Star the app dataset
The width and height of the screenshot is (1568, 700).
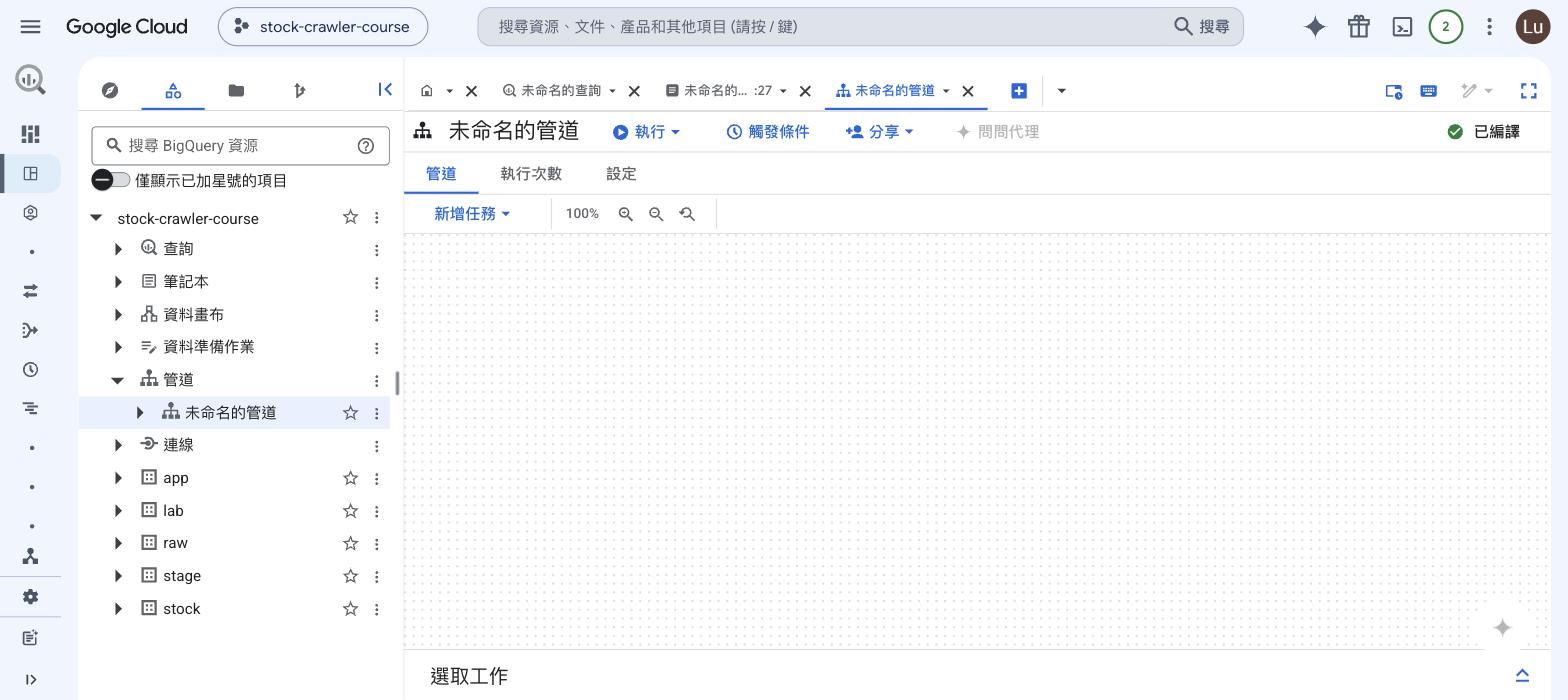pyautogui.click(x=350, y=478)
